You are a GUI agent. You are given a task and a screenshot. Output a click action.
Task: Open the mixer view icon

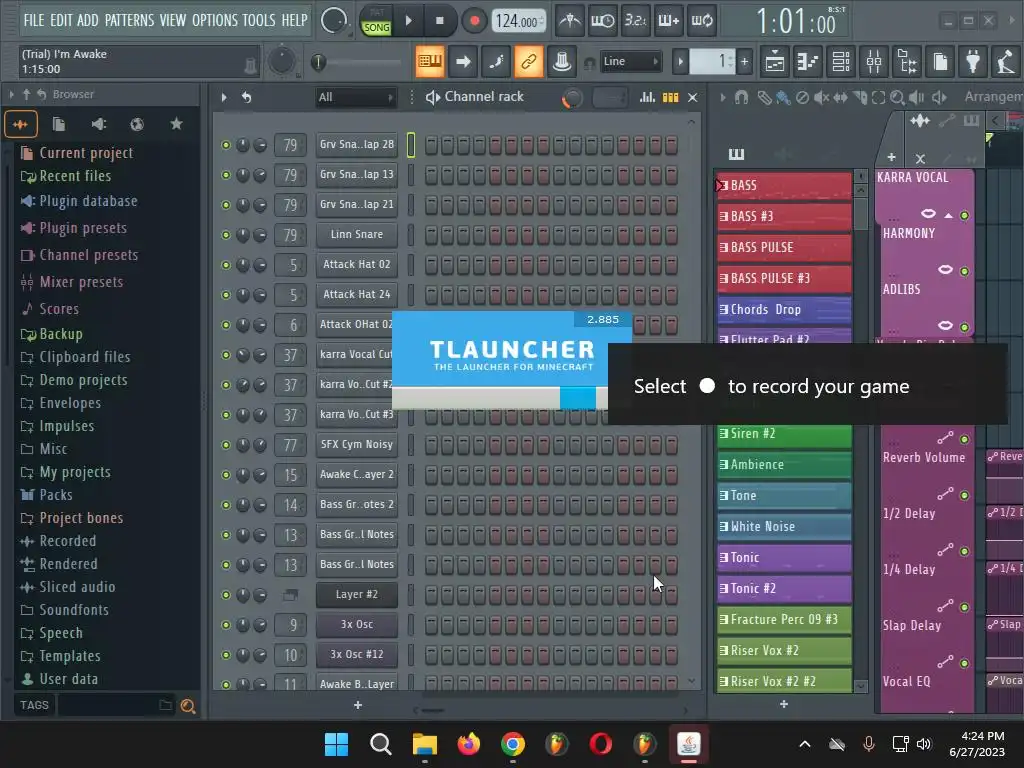[874, 62]
